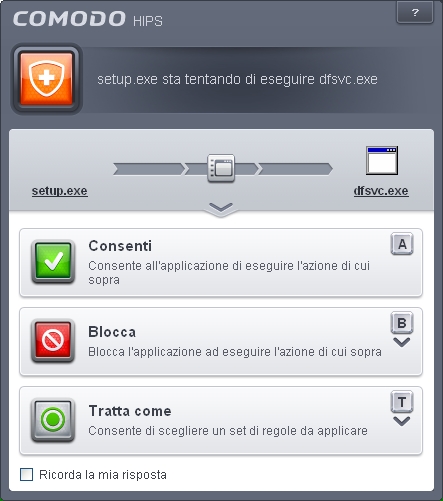Expand the Blocca options dropdown arrow

click(x=402, y=342)
